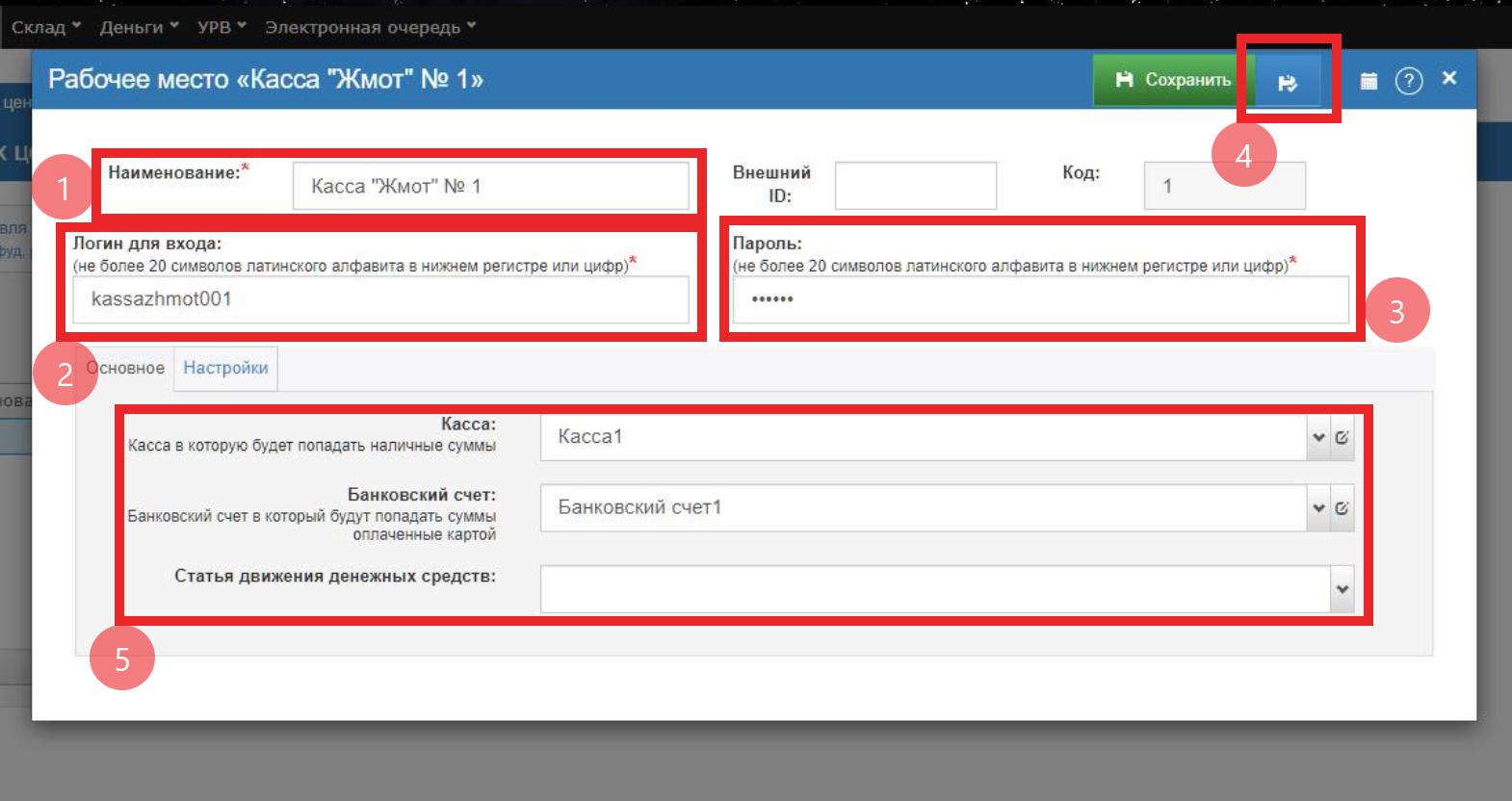Click into the Пароль field
Image resolution: width=1512 pixels, height=801 pixels.
tap(1040, 299)
